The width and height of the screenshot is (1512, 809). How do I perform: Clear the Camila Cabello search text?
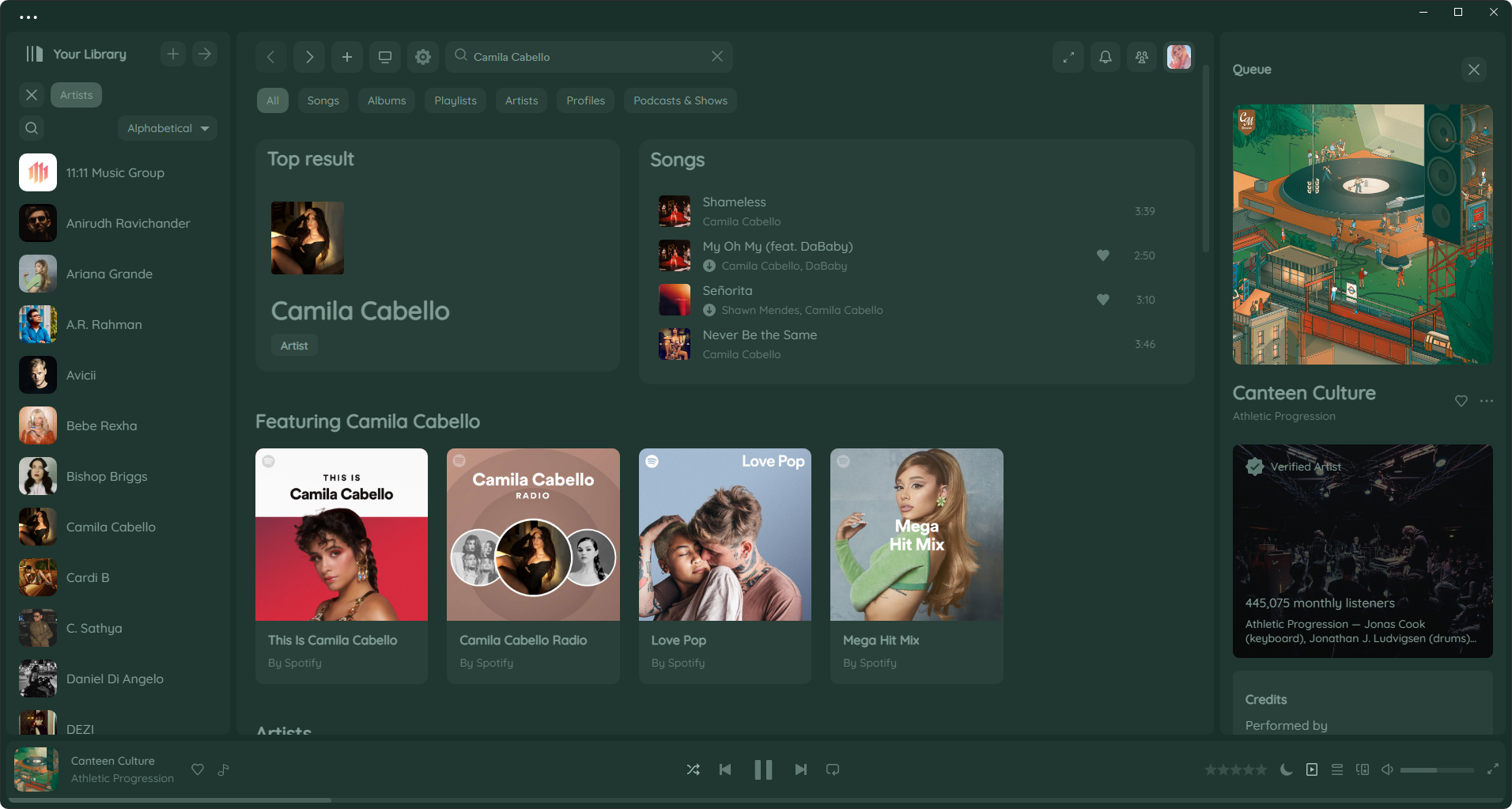click(x=717, y=56)
